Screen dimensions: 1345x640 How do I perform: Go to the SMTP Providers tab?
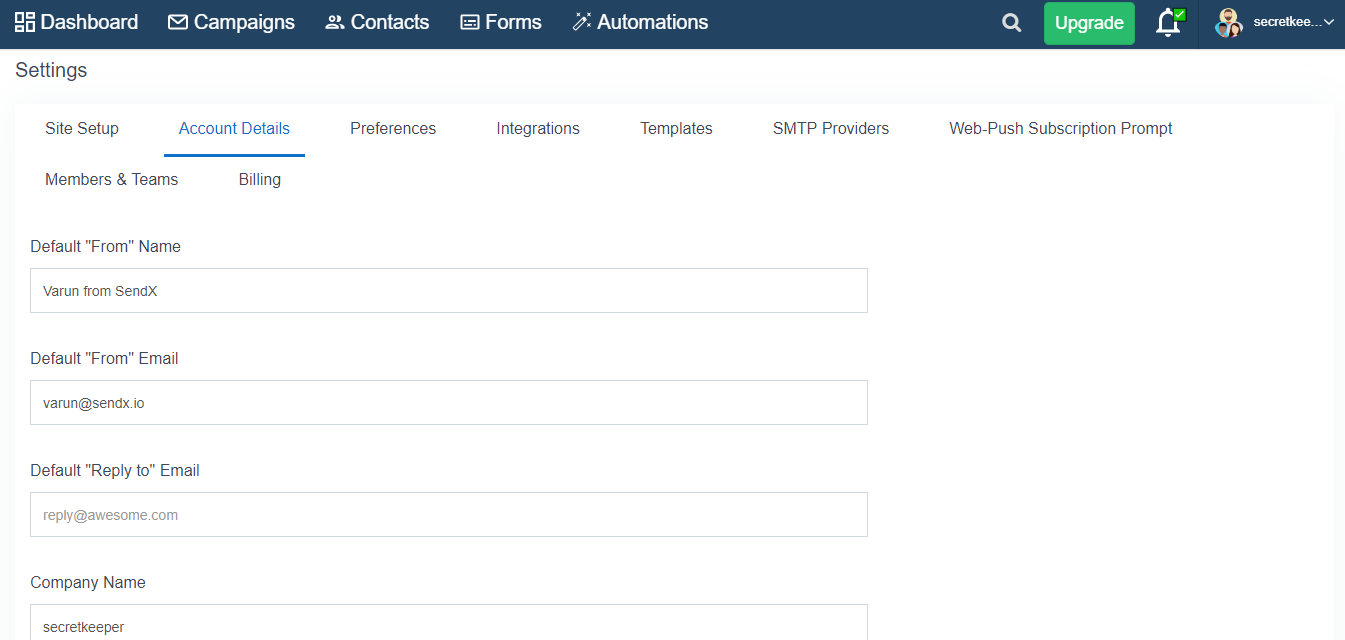[x=831, y=129]
